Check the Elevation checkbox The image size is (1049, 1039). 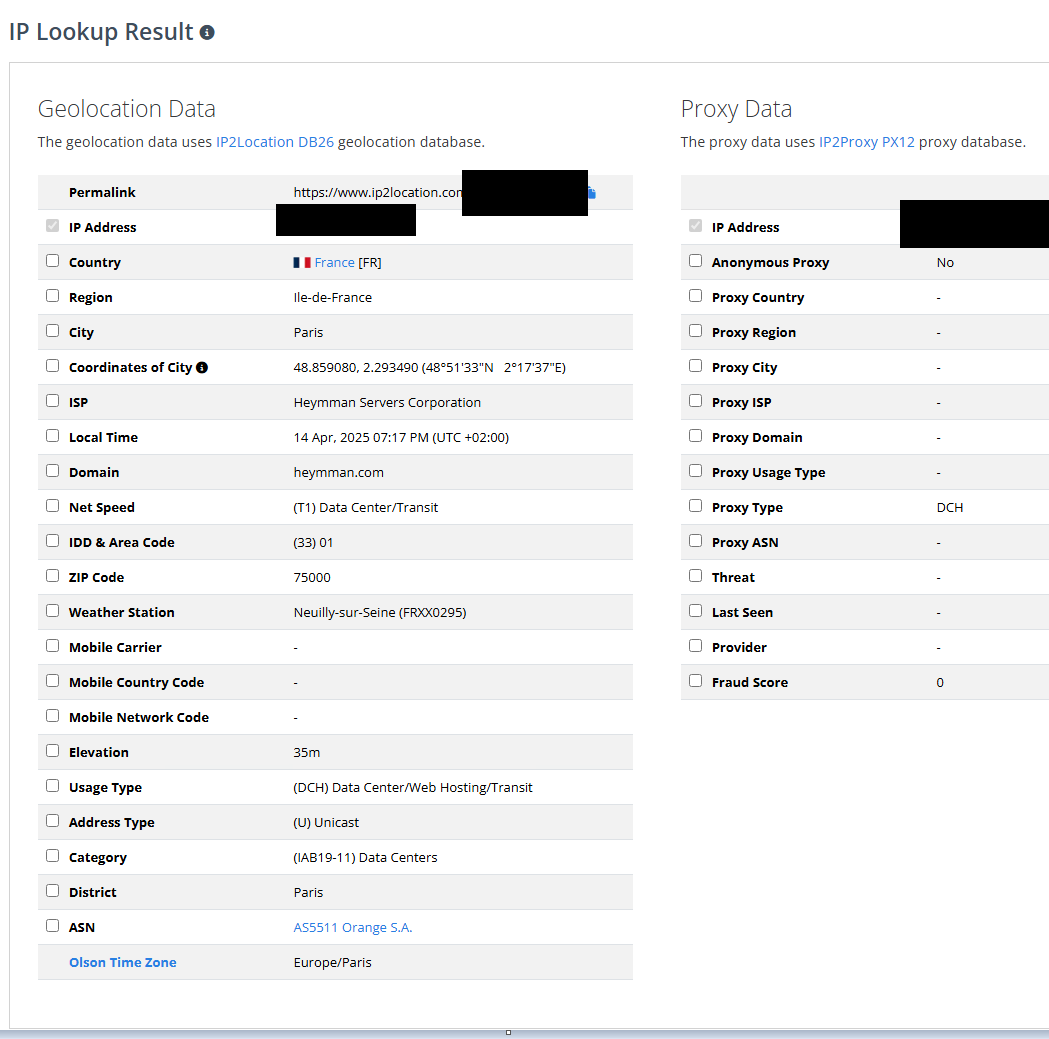point(53,751)
